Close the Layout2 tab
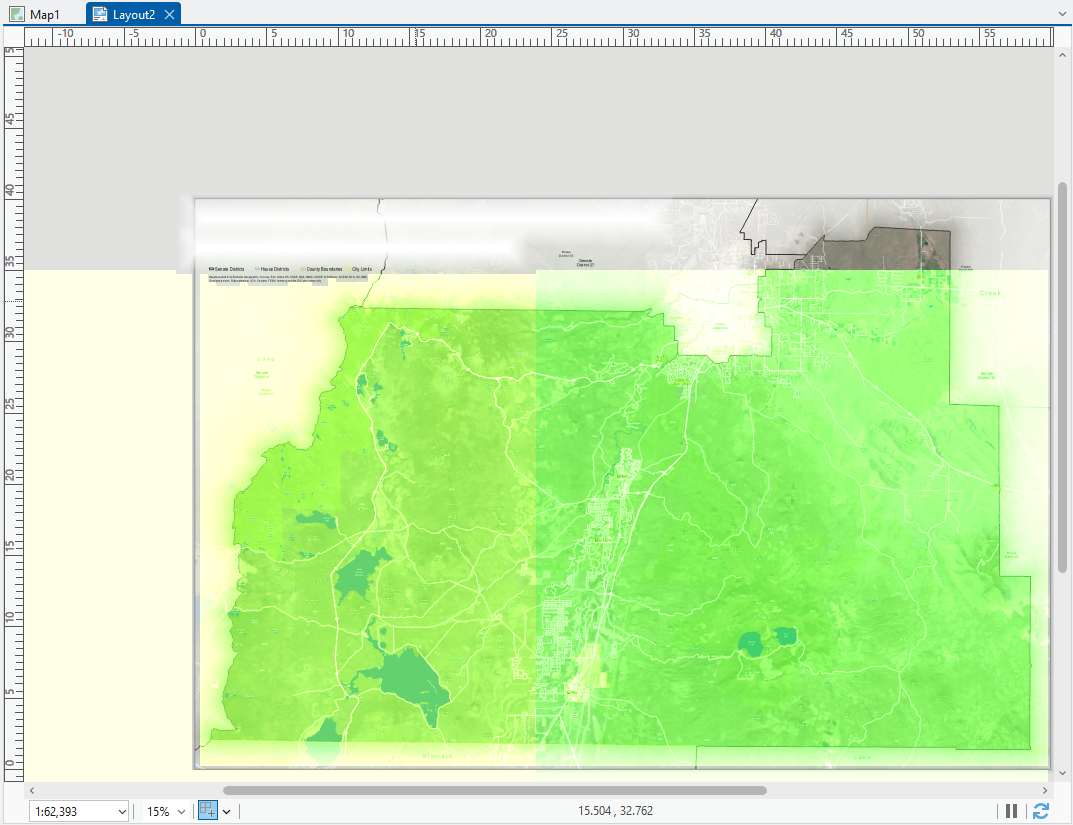Screen dimensions: 1073x825 click(x=170, y=14)
